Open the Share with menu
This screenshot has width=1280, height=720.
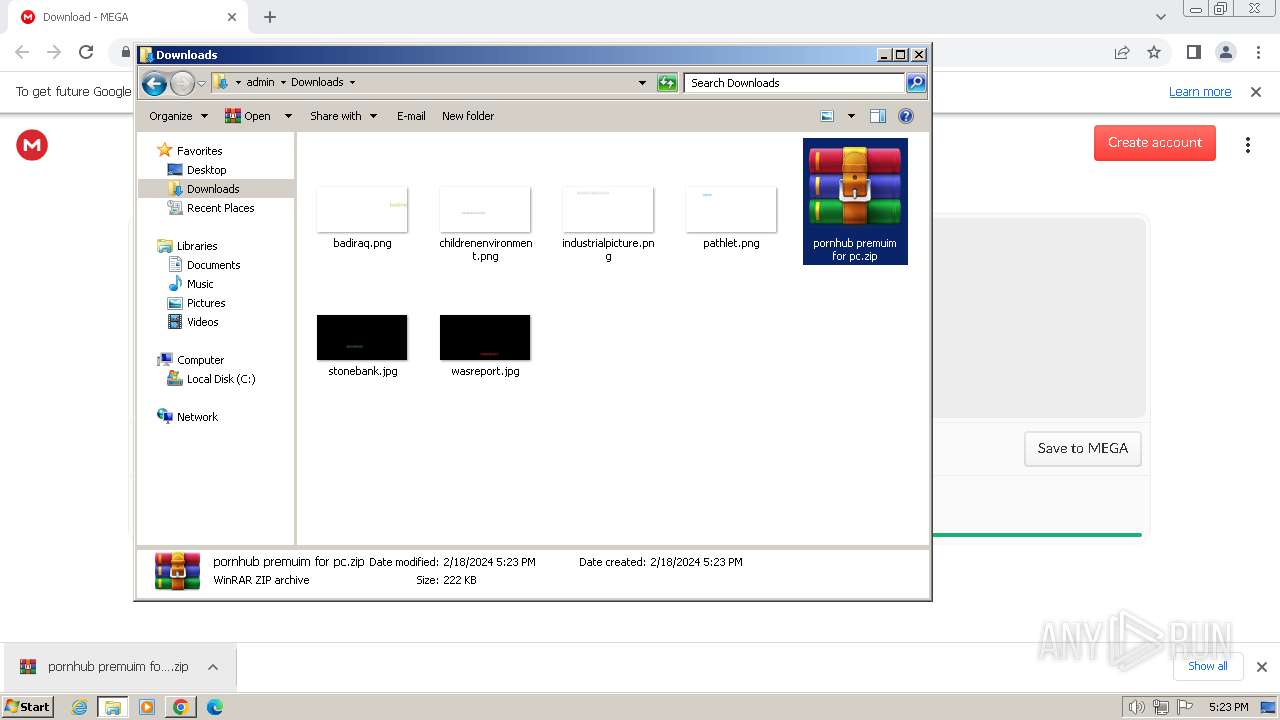(x=344, y=116)
